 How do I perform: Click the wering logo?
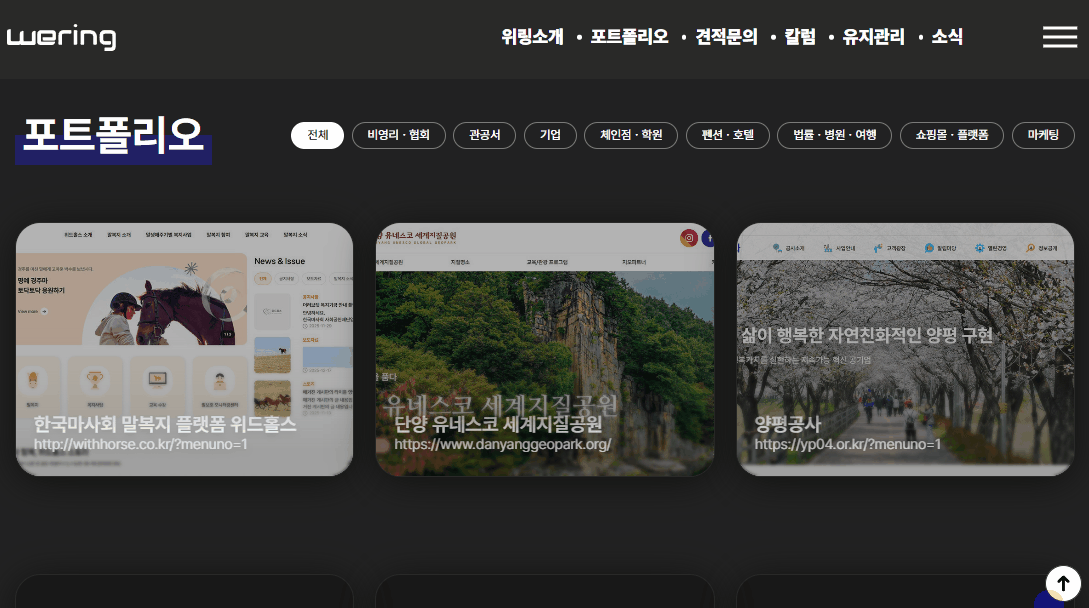click(61, 38)
